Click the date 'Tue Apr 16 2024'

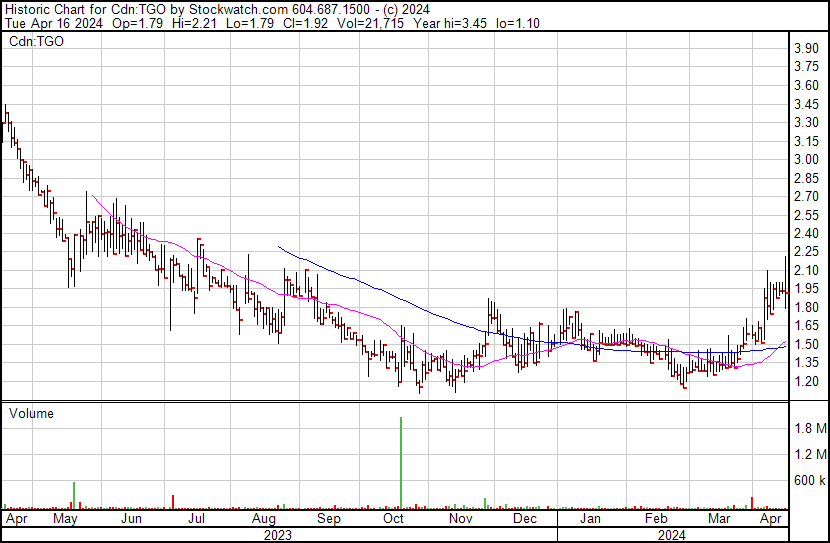(x=53, y=23)
